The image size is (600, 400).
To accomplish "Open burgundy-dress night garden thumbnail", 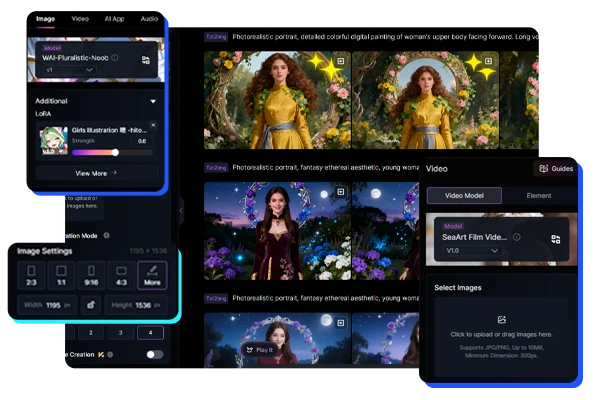I will click(x=277, y=231).
